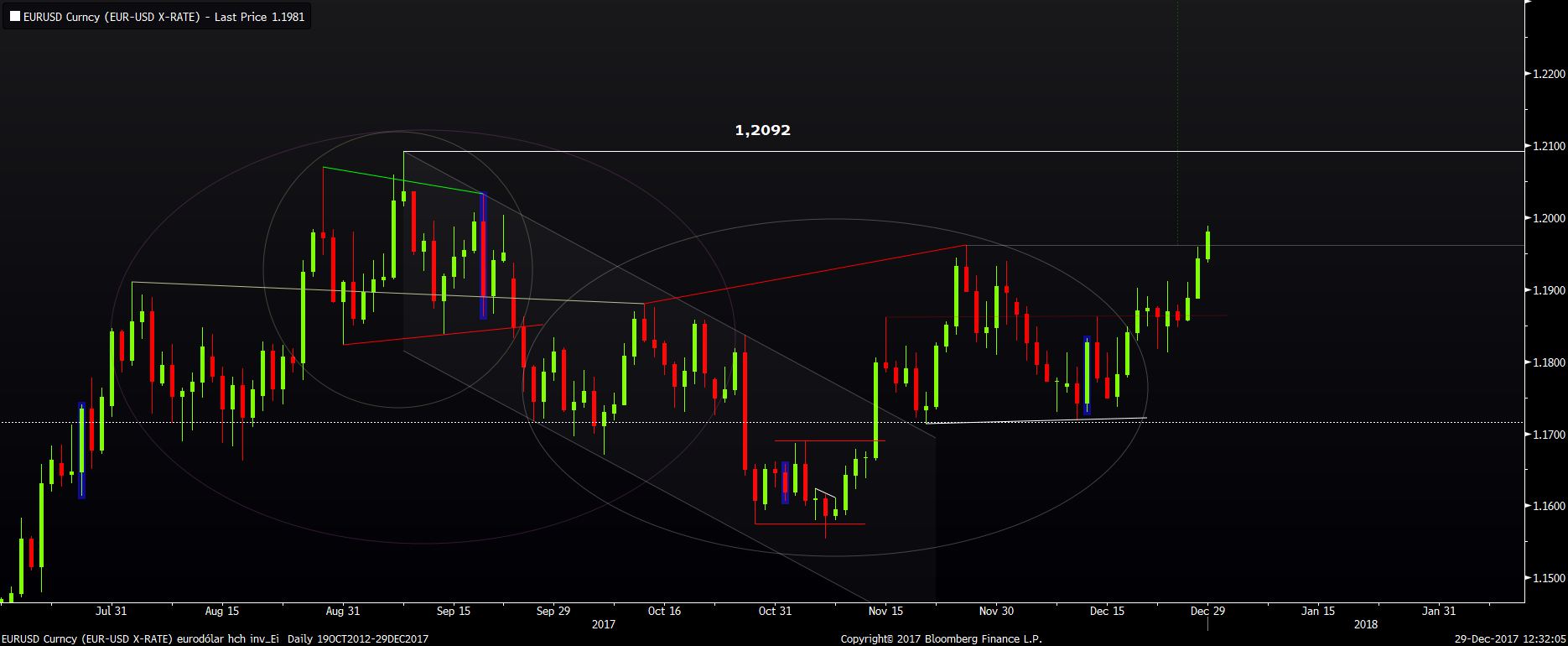Viewport: 1568px width, 646px height.
Task: Click the 'Nov 15' date axis label
Action: [x=885, y=611]
